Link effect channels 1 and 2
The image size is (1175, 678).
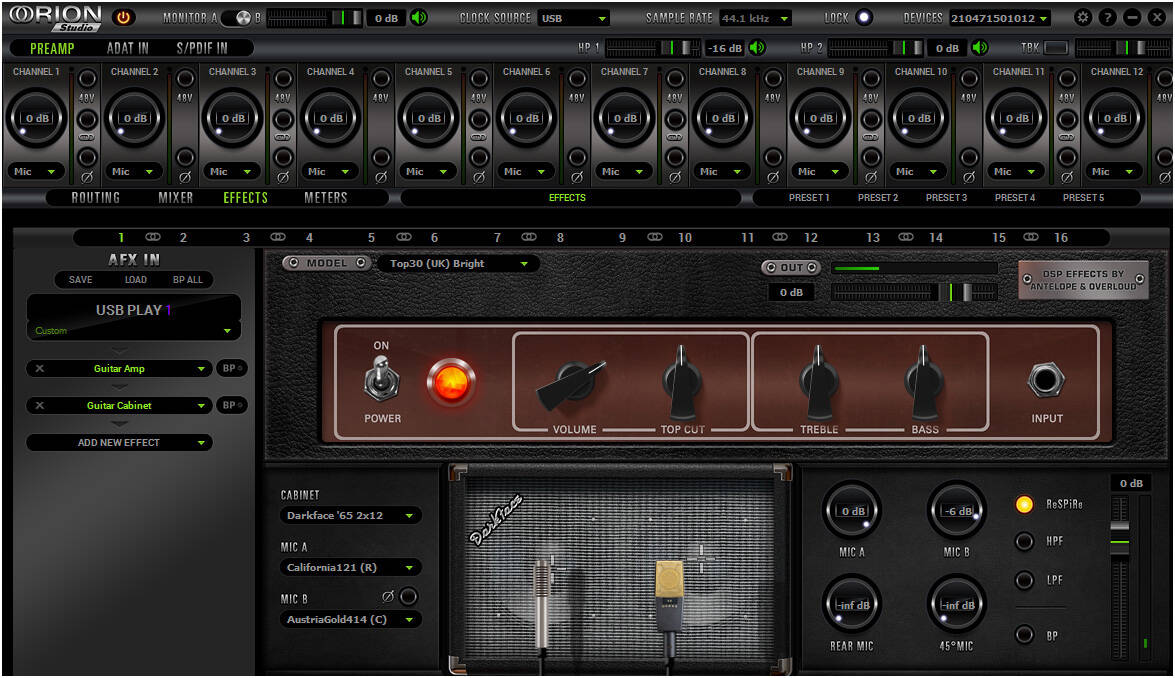click(153, 237)
